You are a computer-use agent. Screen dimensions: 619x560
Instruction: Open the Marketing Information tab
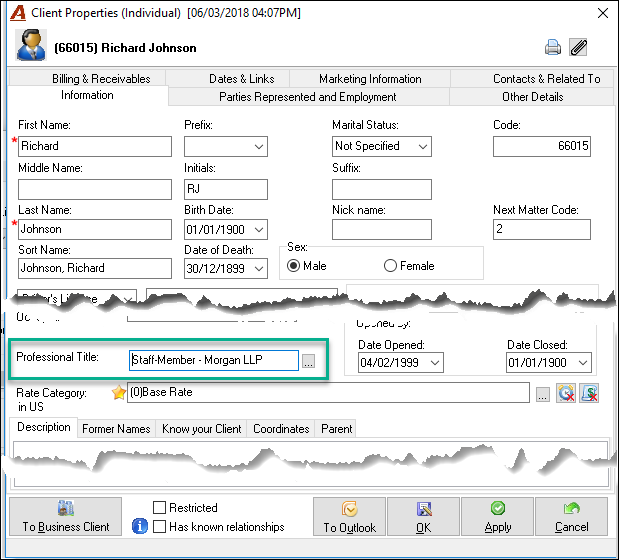(370, 79)
